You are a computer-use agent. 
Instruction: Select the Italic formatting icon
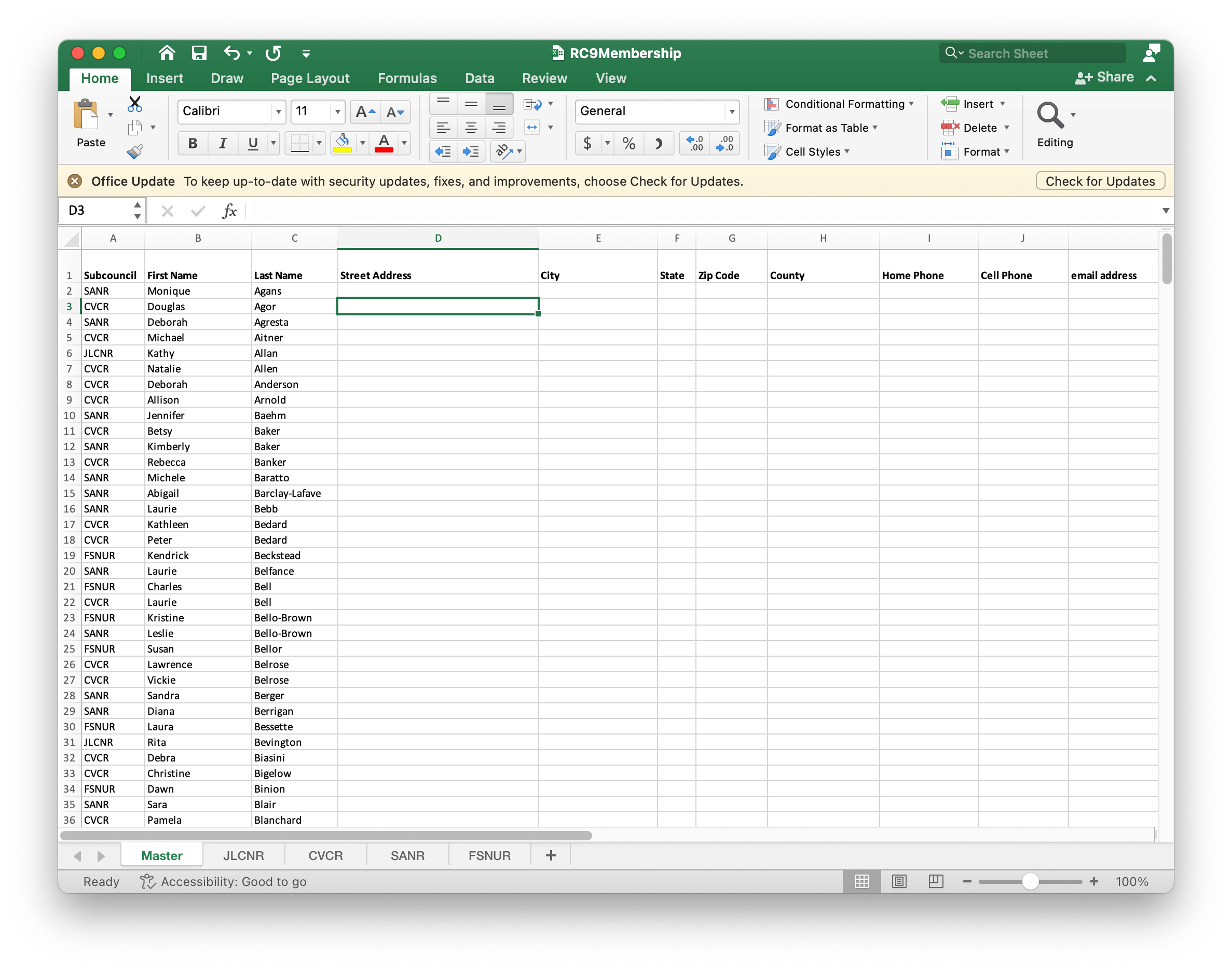(222, 143)
